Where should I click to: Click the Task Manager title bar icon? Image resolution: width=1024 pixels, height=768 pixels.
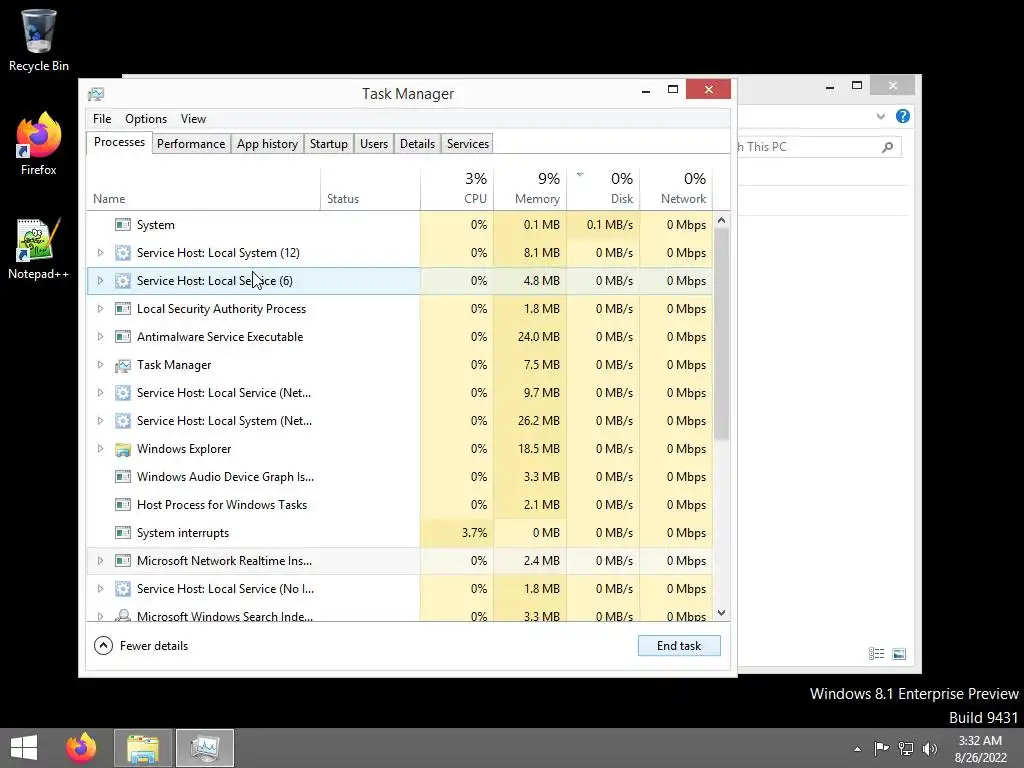(x=96, y=94)
